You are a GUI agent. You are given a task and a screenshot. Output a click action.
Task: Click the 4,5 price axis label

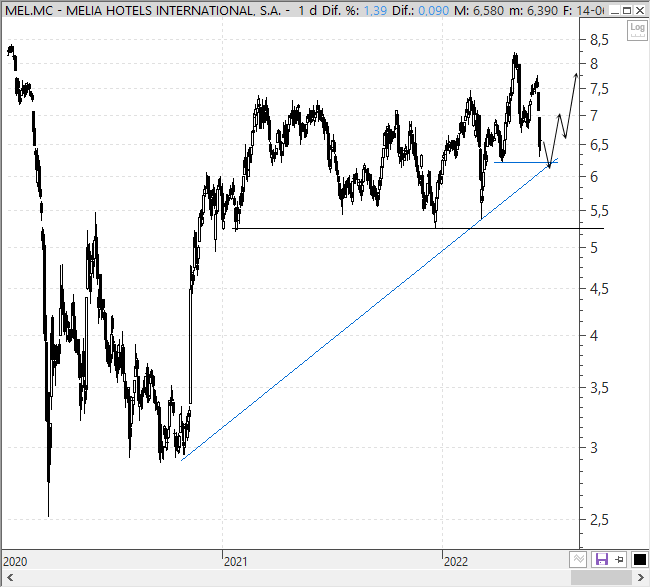599,289
